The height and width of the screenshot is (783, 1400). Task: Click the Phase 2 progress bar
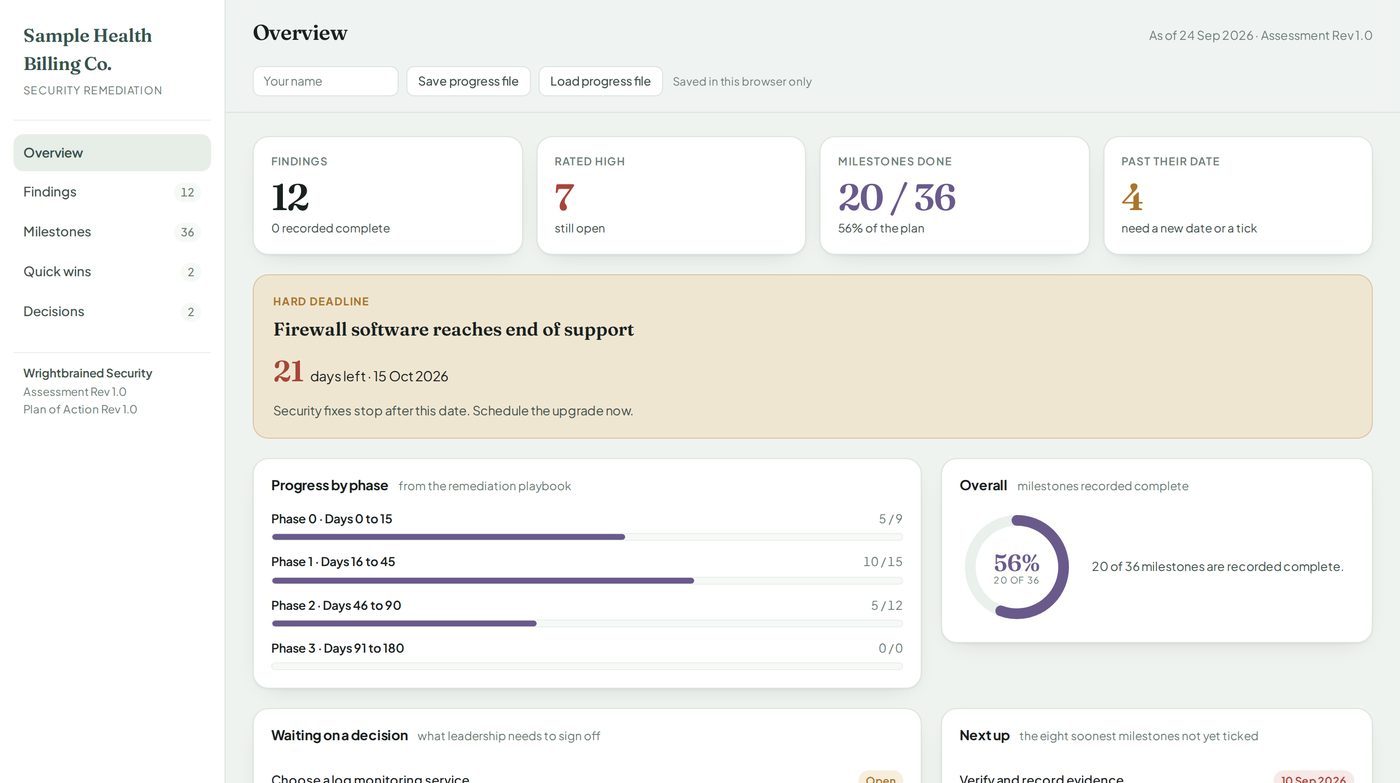587,624
